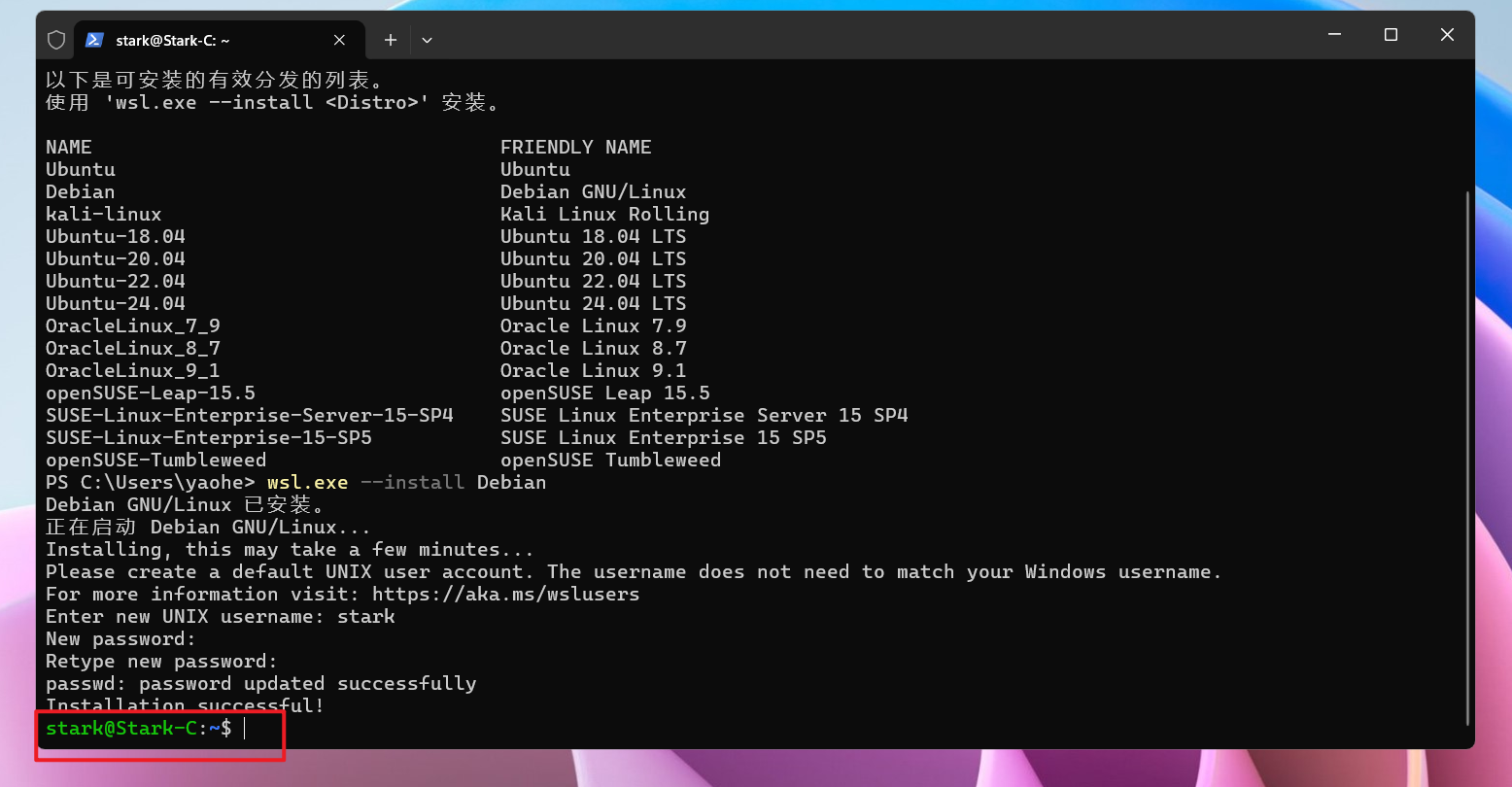Screen dimensions: 1512x787
Task: Click 'SUSE-Linux-Enterprise-15-SP5' text
Action: coord(209,437)
